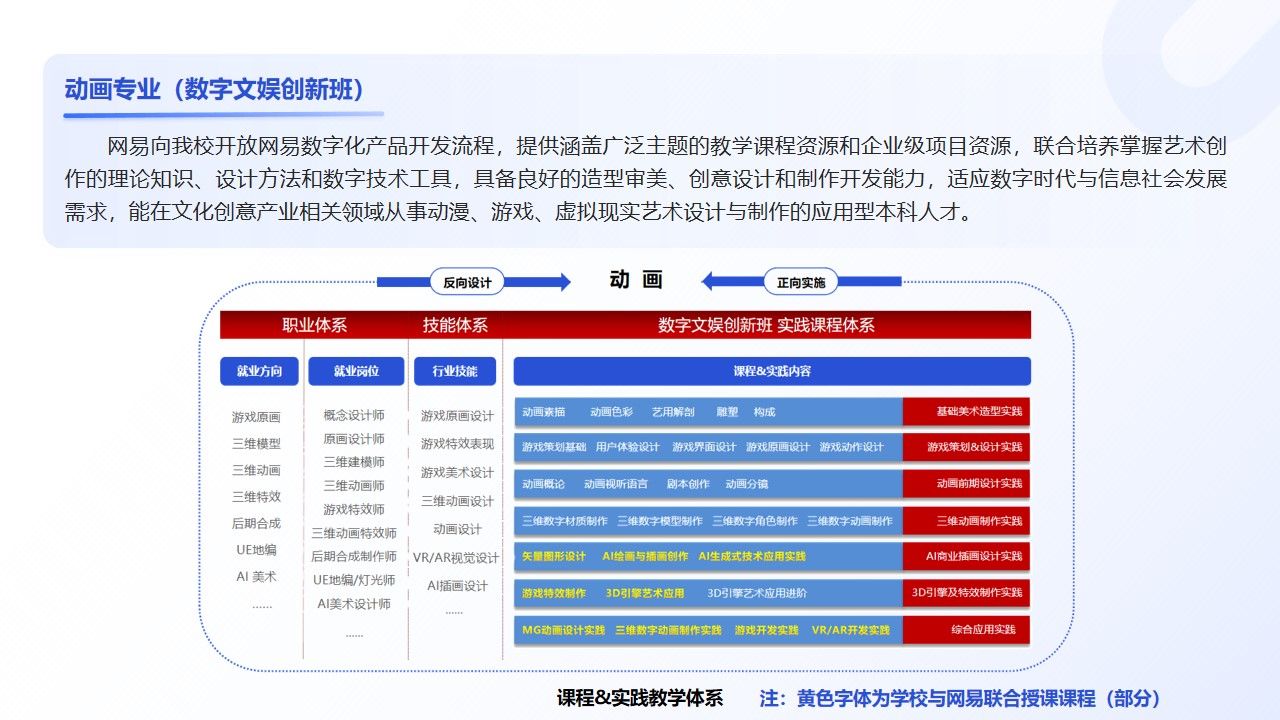Viewport: 1280px width, 720px height.
Task: Click 综合应用实践 red label
Action: (x=966, y=630)
